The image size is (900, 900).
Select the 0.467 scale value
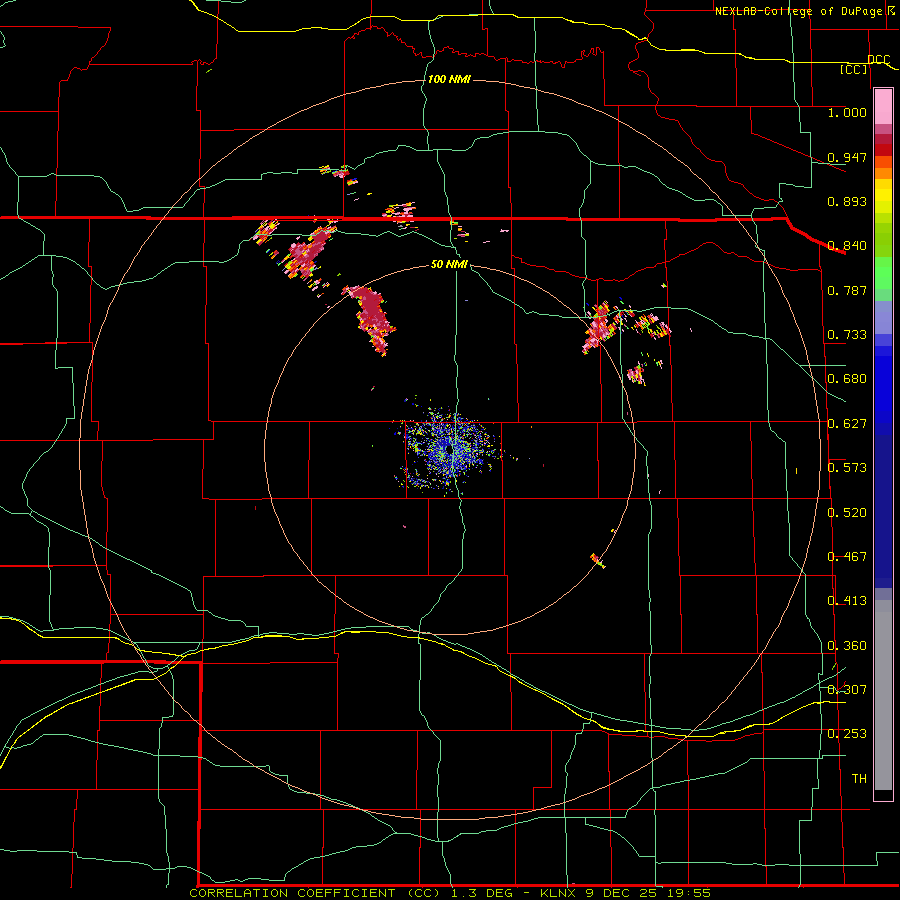click(847, 557)
